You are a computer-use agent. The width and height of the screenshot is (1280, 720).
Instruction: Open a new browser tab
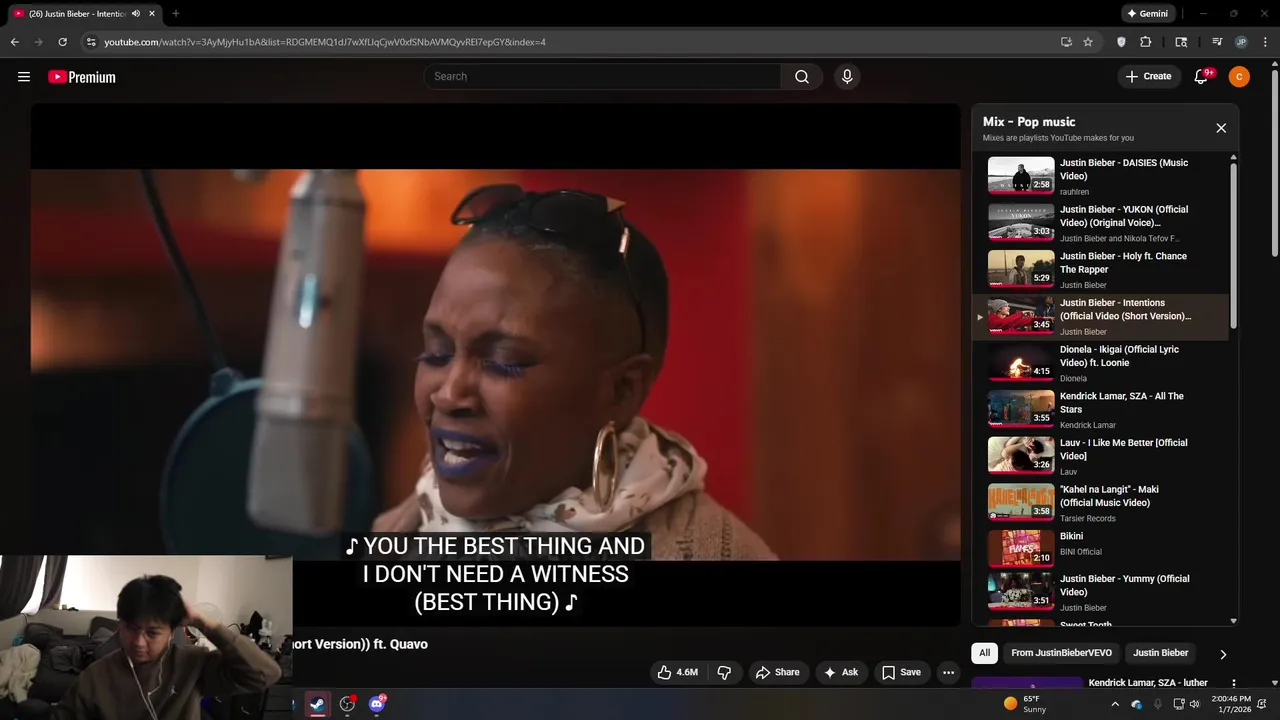(175, 14)
